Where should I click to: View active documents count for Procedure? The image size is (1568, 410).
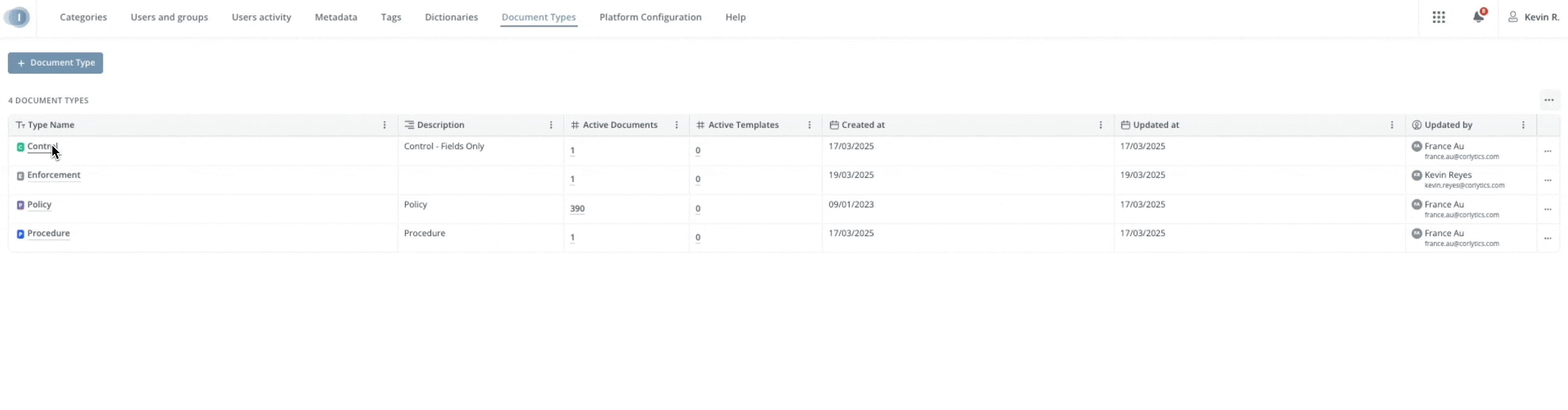tap(572, 238)
